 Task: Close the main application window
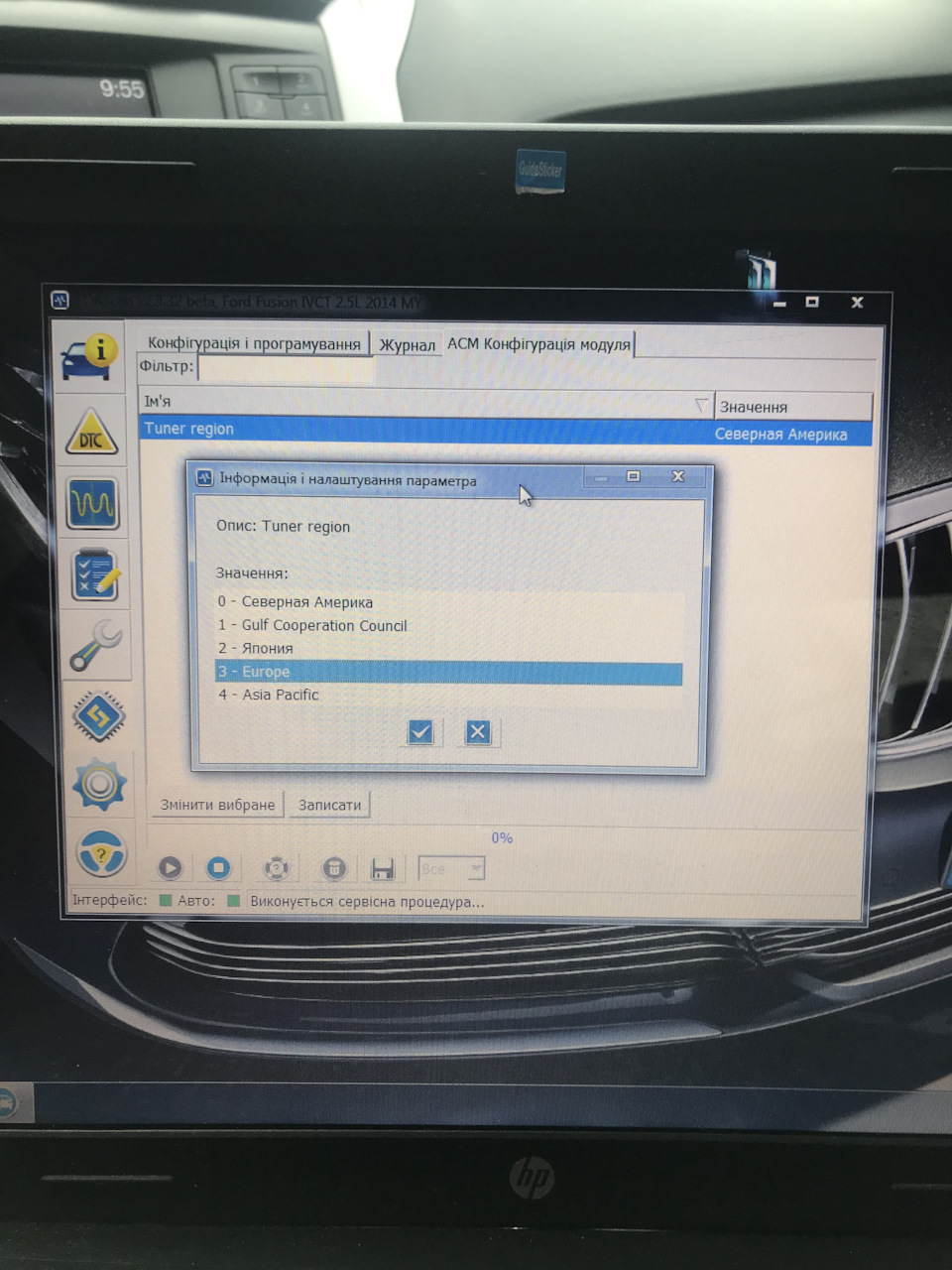(857, 302)
